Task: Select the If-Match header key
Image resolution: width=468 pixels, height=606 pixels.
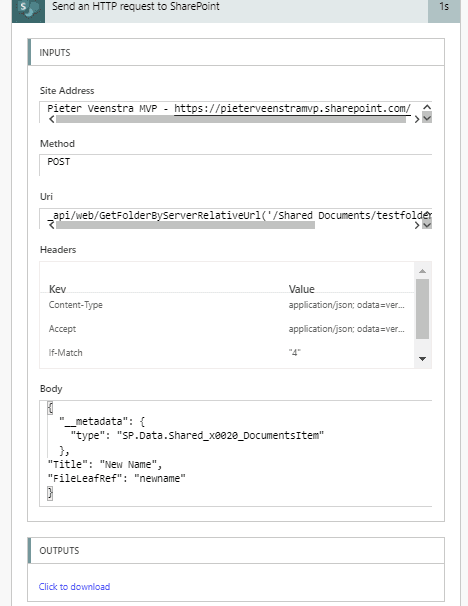Action: 65,352
